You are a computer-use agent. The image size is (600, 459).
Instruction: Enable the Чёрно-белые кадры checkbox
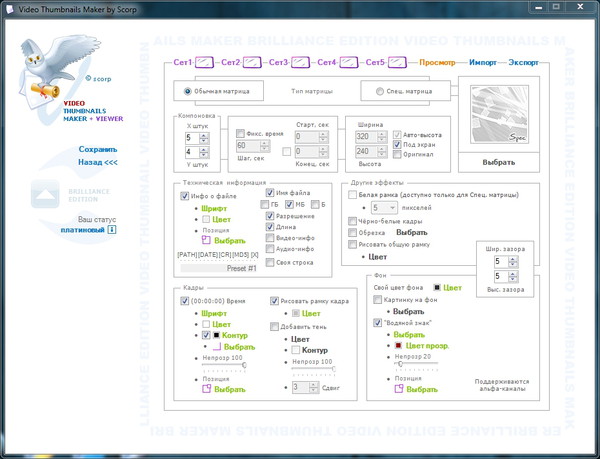pos(352,221)
